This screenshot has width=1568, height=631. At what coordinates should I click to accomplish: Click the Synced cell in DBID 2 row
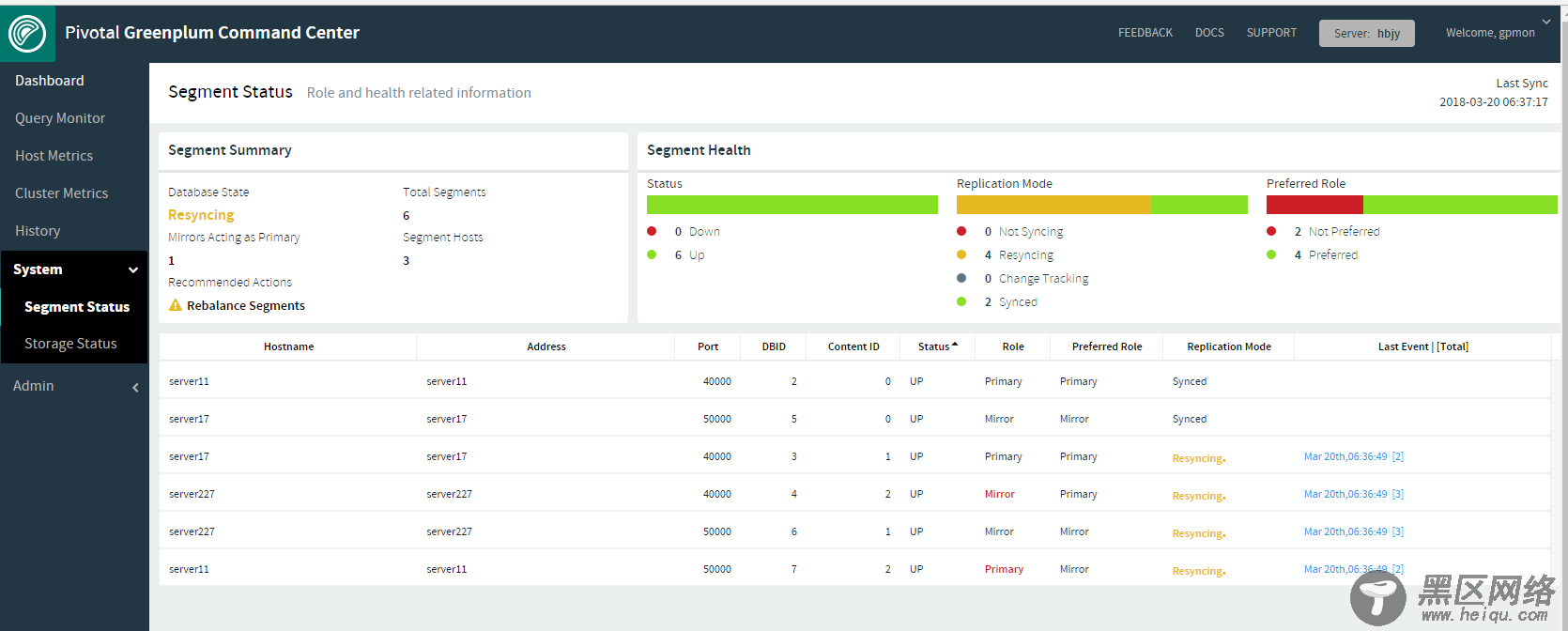(x=1190, y=381)
